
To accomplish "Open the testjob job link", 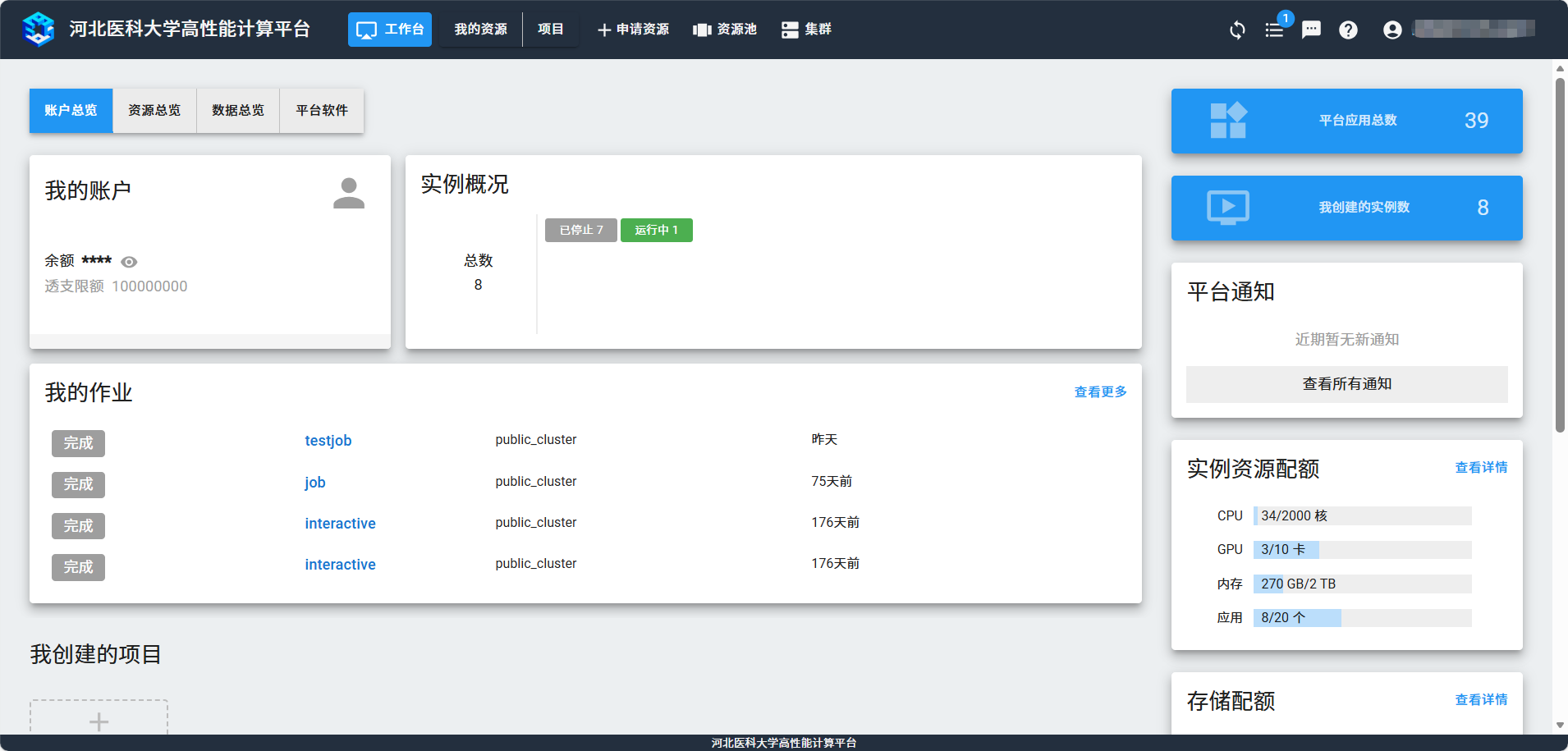I will pyautogui.click(x=328, y=441).
